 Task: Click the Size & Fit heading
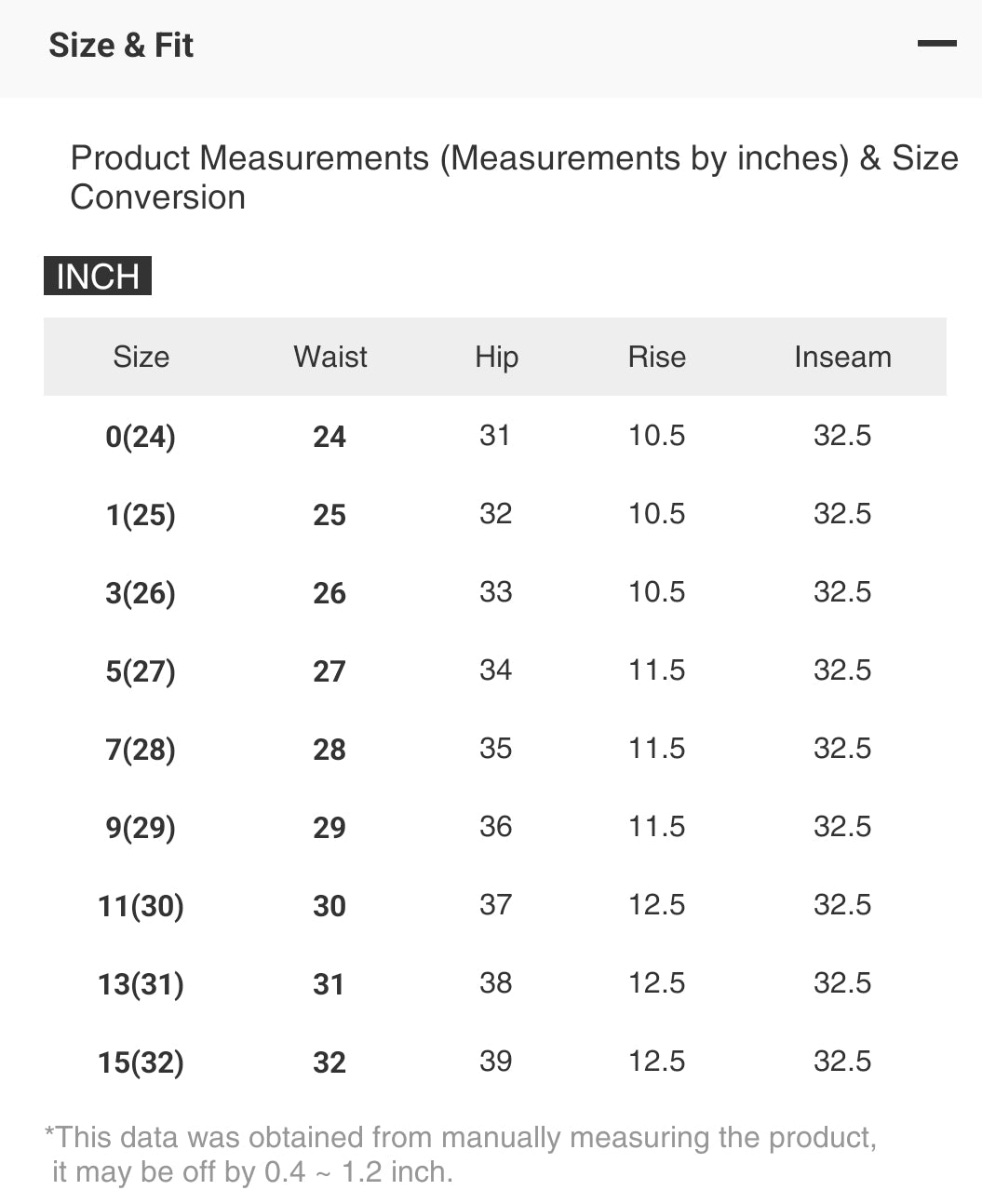click(122, 45)
